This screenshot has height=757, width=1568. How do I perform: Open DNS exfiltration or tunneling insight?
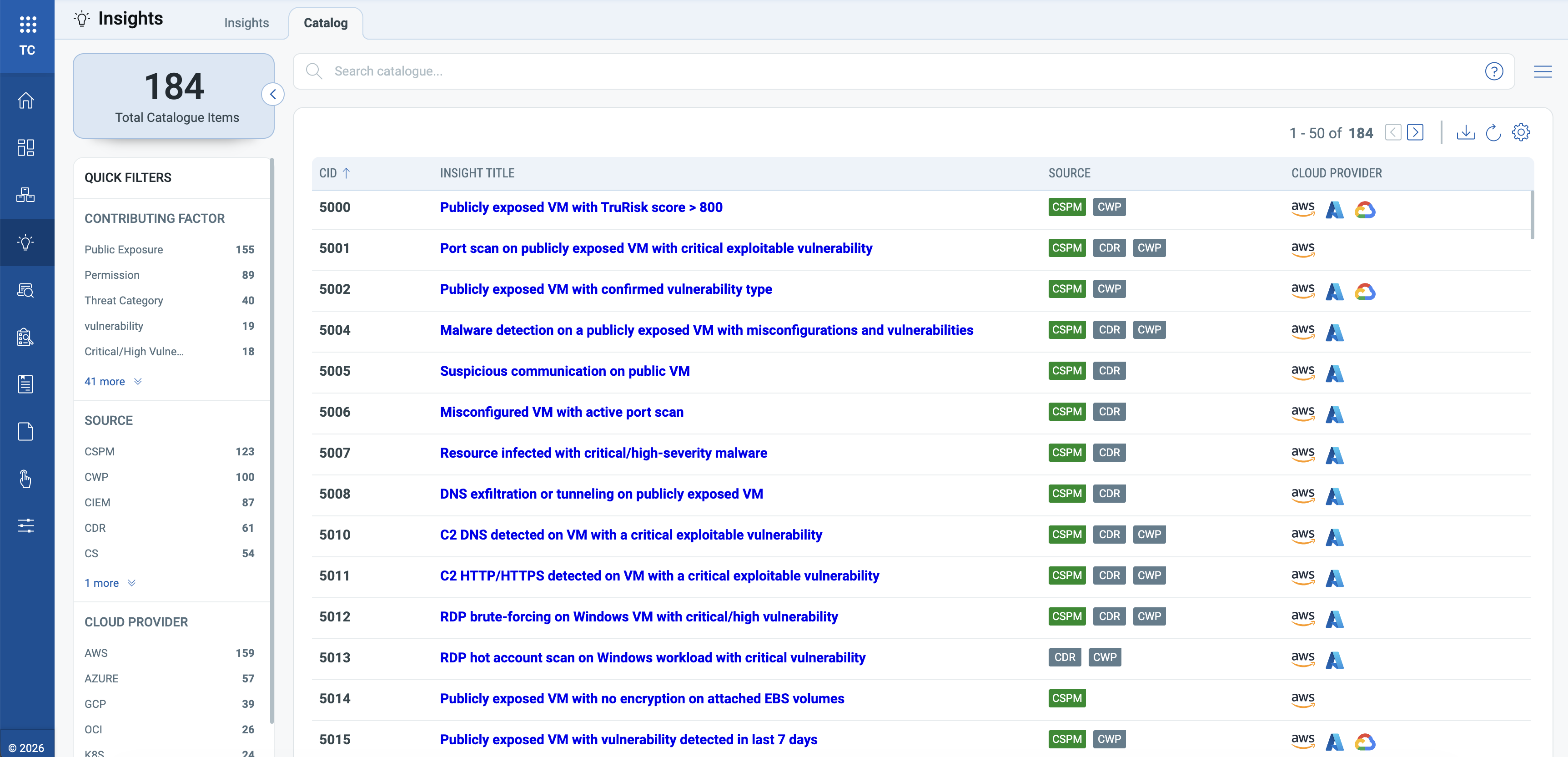click(601, 493)
